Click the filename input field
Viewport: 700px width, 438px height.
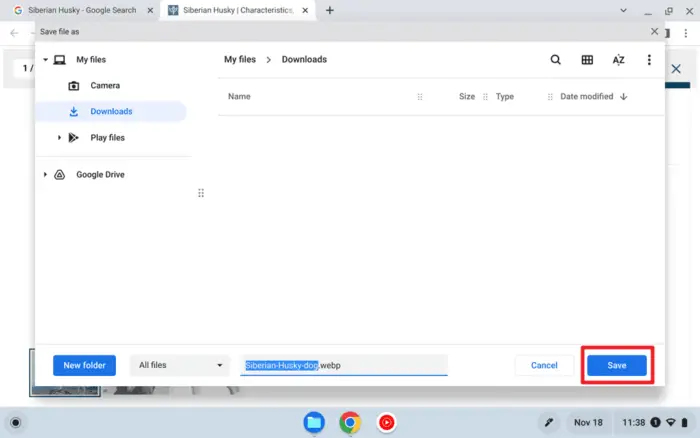click(344, 365)
